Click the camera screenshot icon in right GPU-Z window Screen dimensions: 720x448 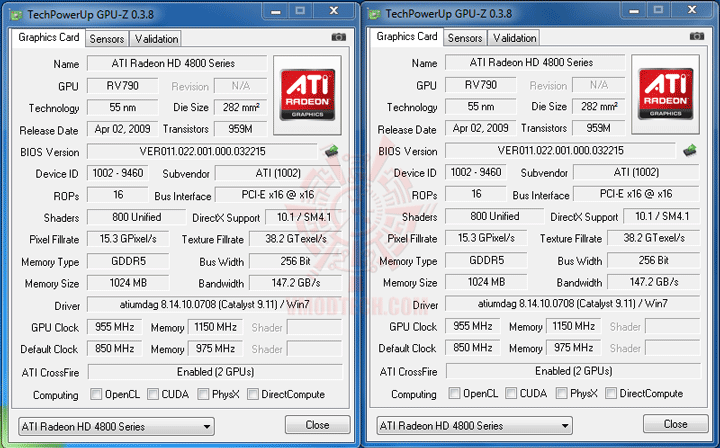(x=697, y=36)
